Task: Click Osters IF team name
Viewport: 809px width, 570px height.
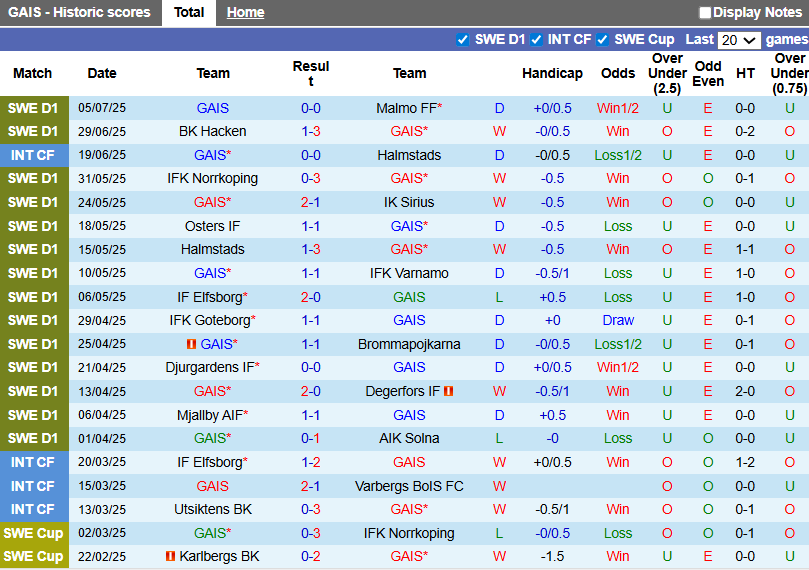Action: tap(213, 226)
